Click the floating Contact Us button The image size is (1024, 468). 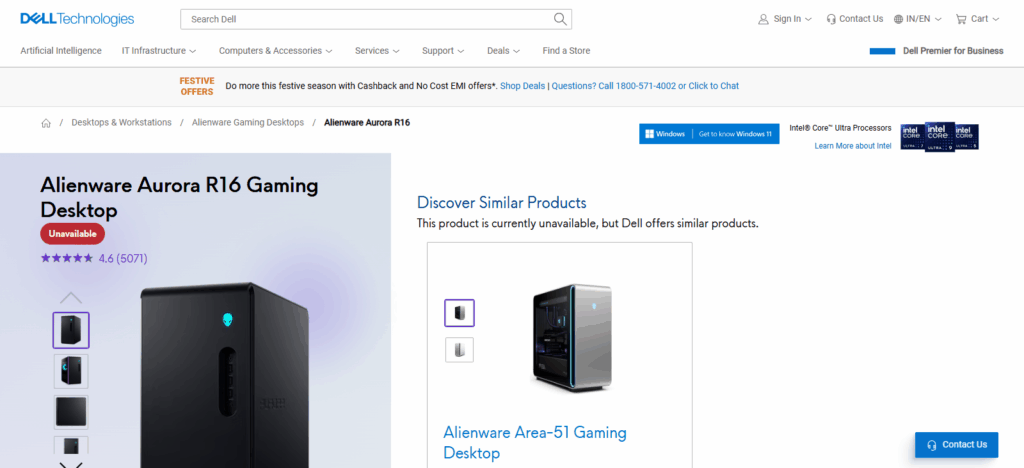pos(956,445)
